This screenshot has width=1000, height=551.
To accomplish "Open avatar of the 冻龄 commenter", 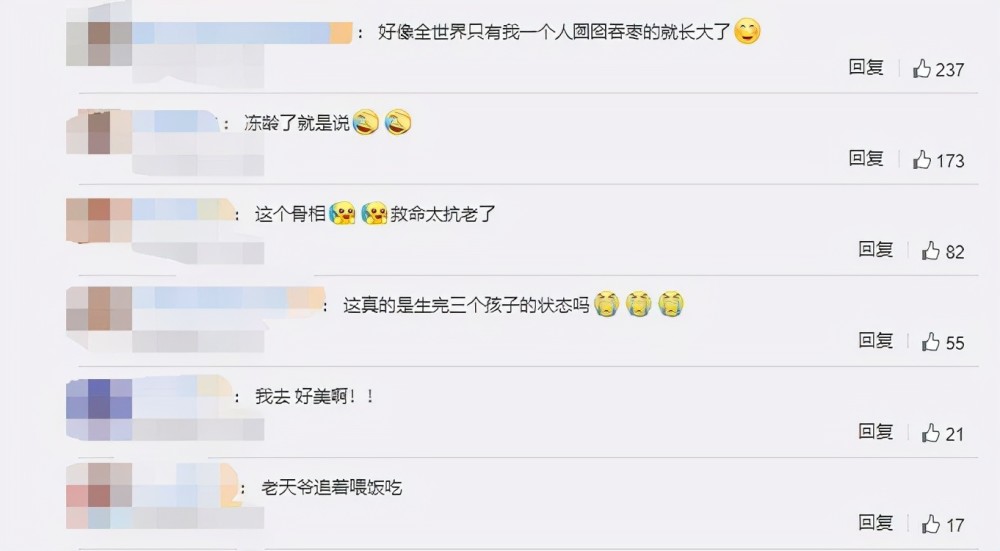I will coord(99,131).
